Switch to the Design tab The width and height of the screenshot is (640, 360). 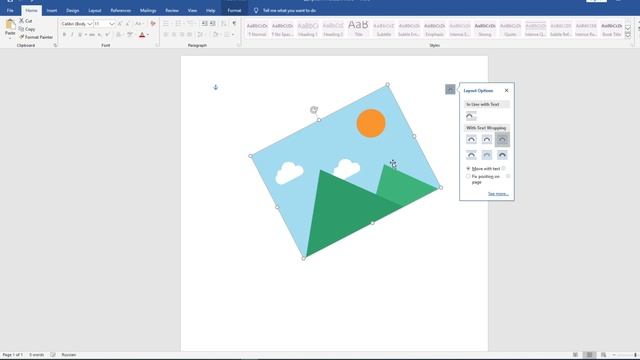tap(73, 10)
